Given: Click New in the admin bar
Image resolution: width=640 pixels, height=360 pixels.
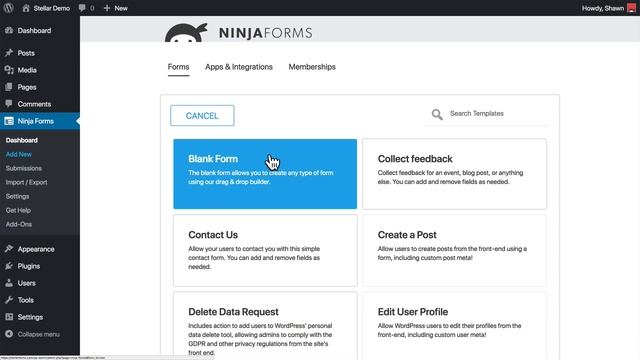Looking at the screenshot, I should 121,8.
